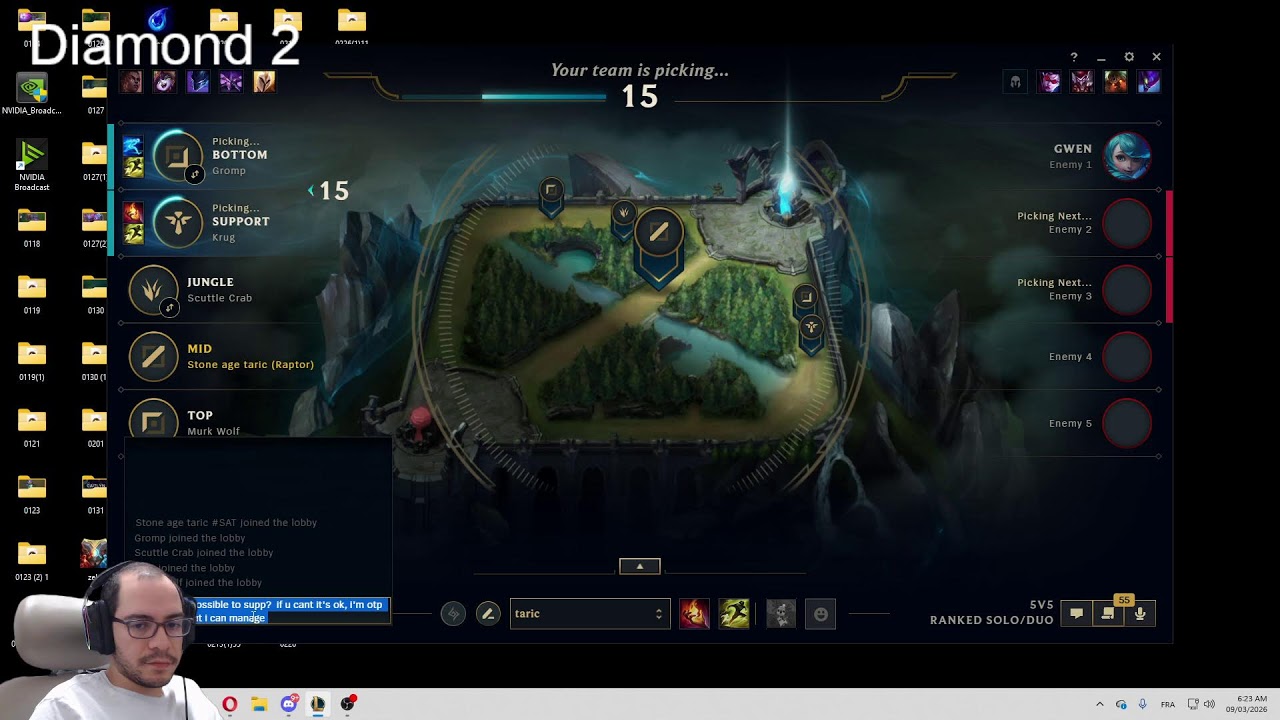The height and width of the screenshot is (720, 1280).
Task: Open NVIDIA Broadcast desktop shortcut
Action: (x=32, y=162)
